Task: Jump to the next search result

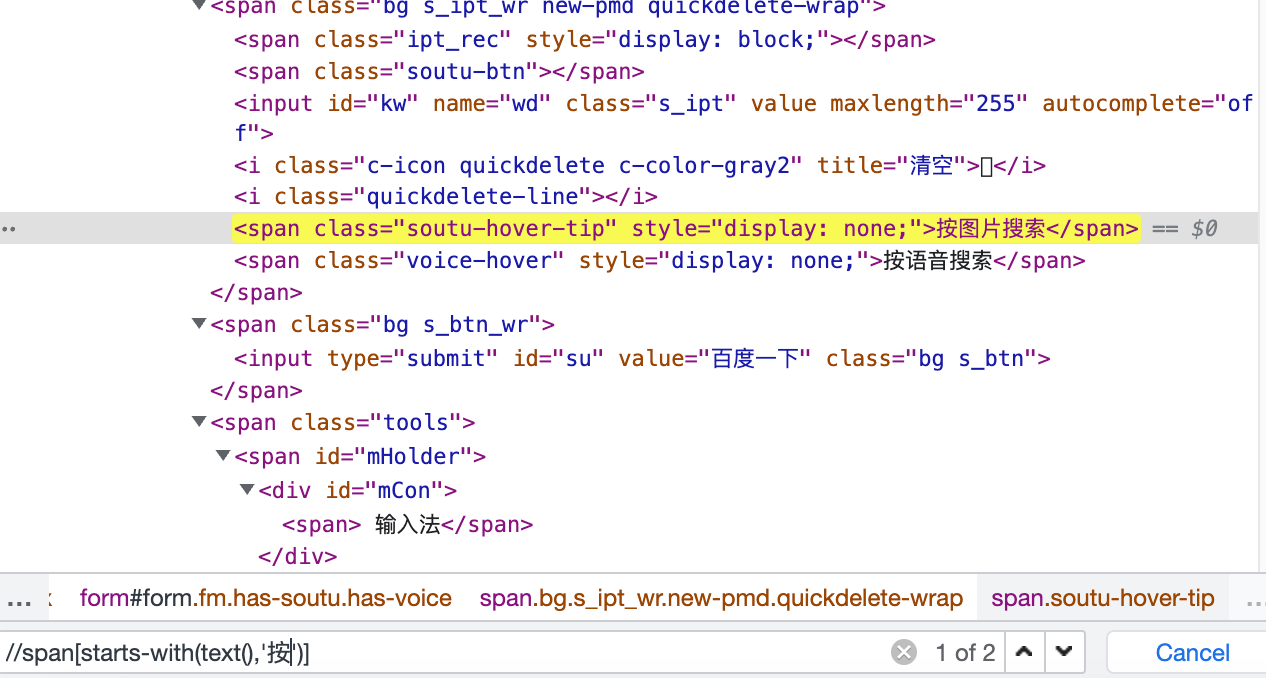Action: [x=1063, y=653]
